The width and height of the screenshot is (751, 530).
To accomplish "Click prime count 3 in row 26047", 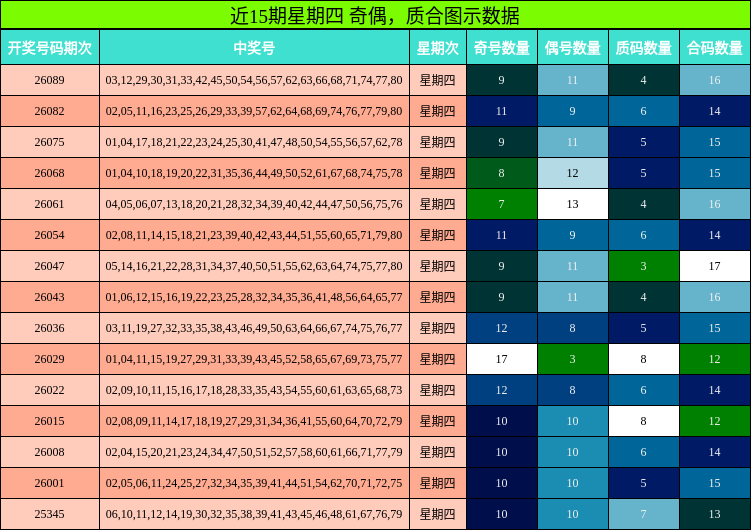I will click(643, 266).
